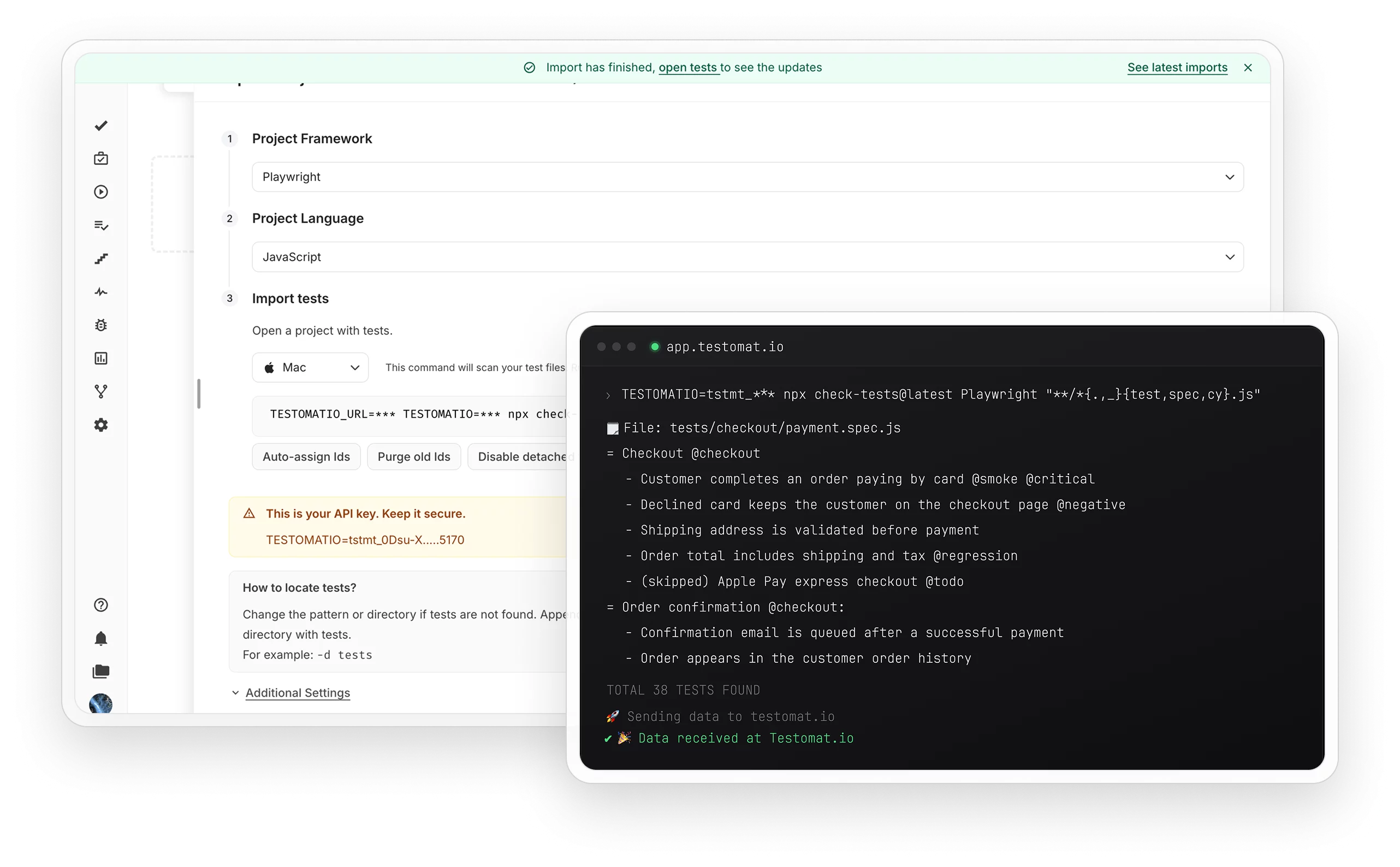Viewport: 1400px width, 867px height.
Task: Dismiss the import finished banner
Action: click(1248, 68)
